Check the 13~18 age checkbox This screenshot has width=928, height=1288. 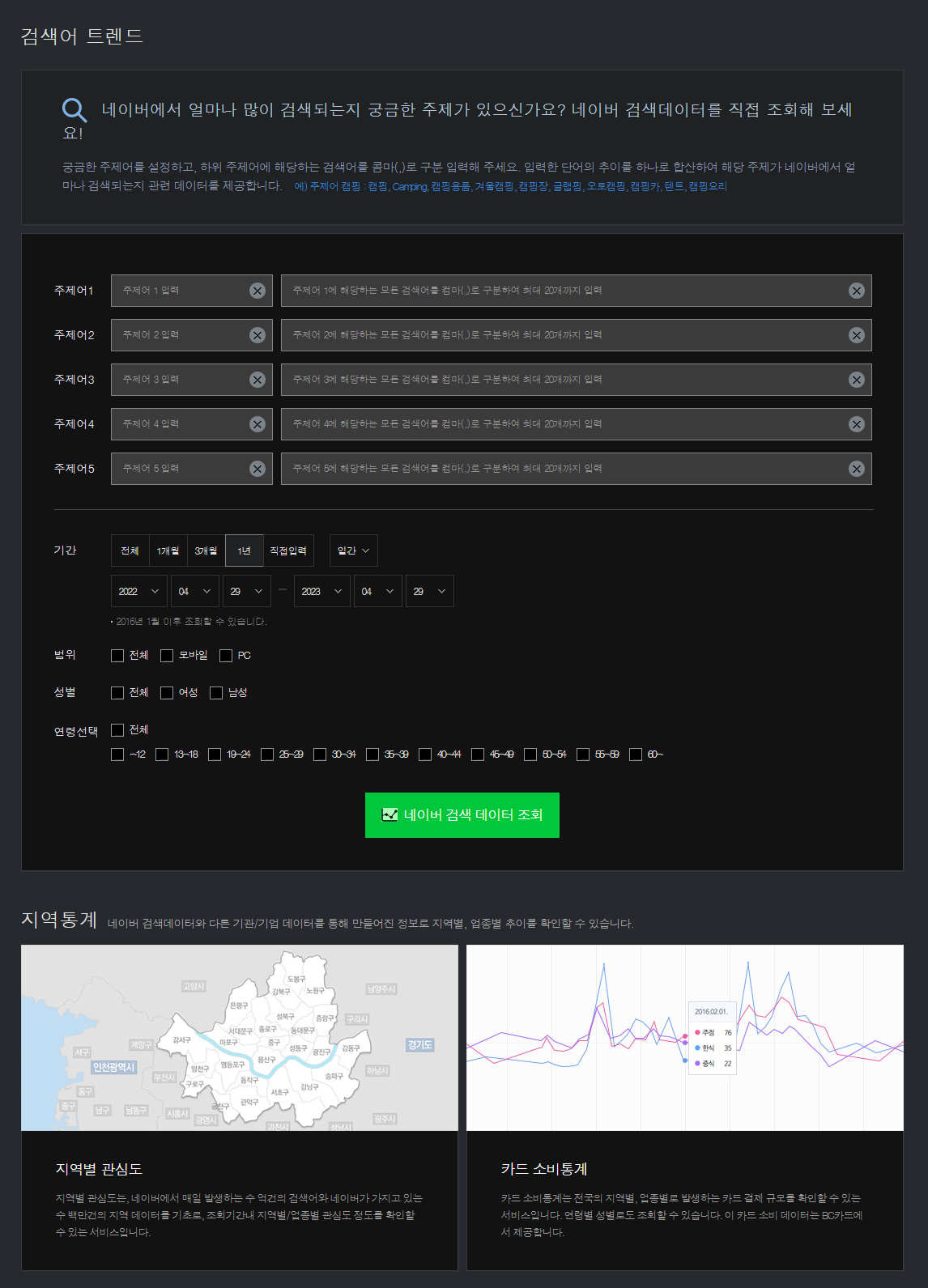coord(162,755)
